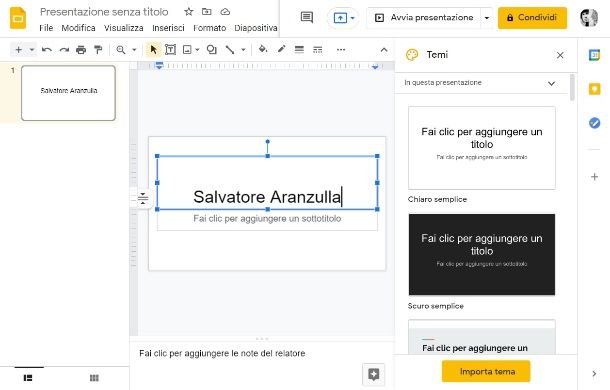Click the slide title text box

pos(267,183)
